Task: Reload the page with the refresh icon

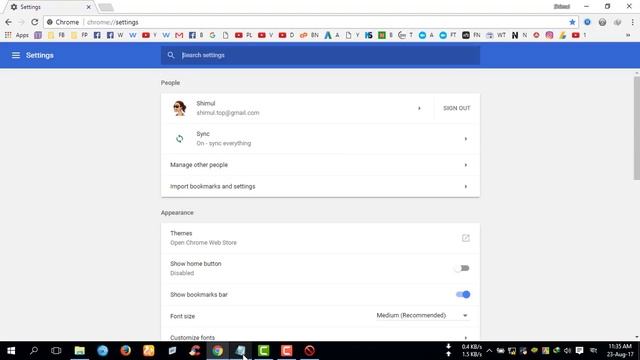Action: pos(34,22)
